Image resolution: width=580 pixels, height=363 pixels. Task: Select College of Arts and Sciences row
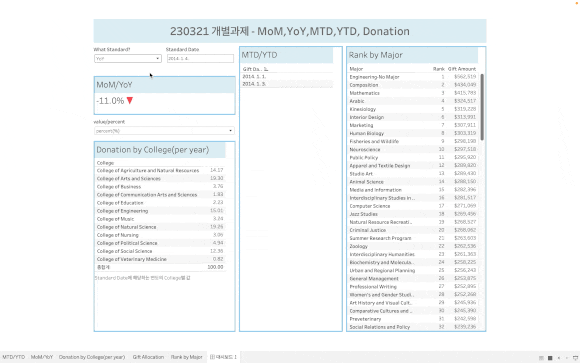coord(160,179)
